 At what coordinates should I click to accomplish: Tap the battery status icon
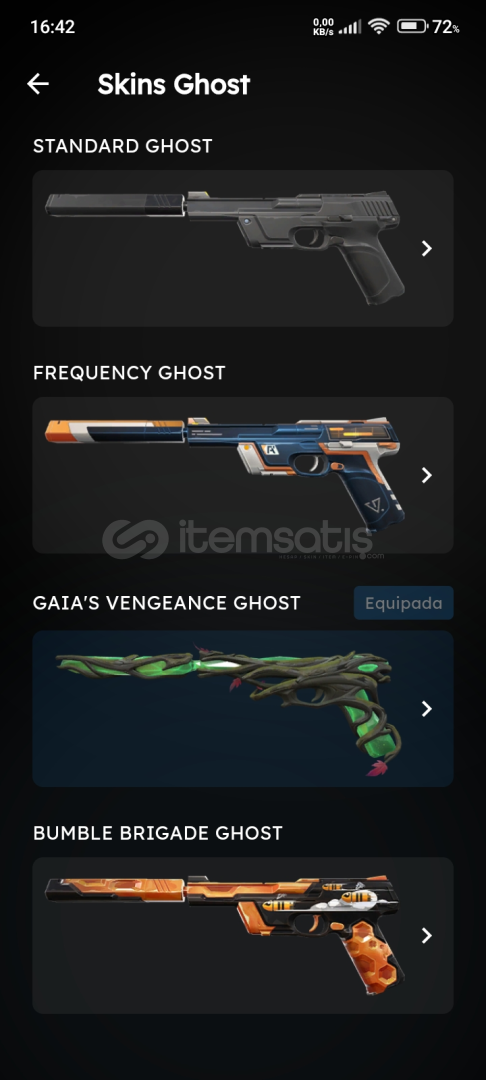[412, 27]
